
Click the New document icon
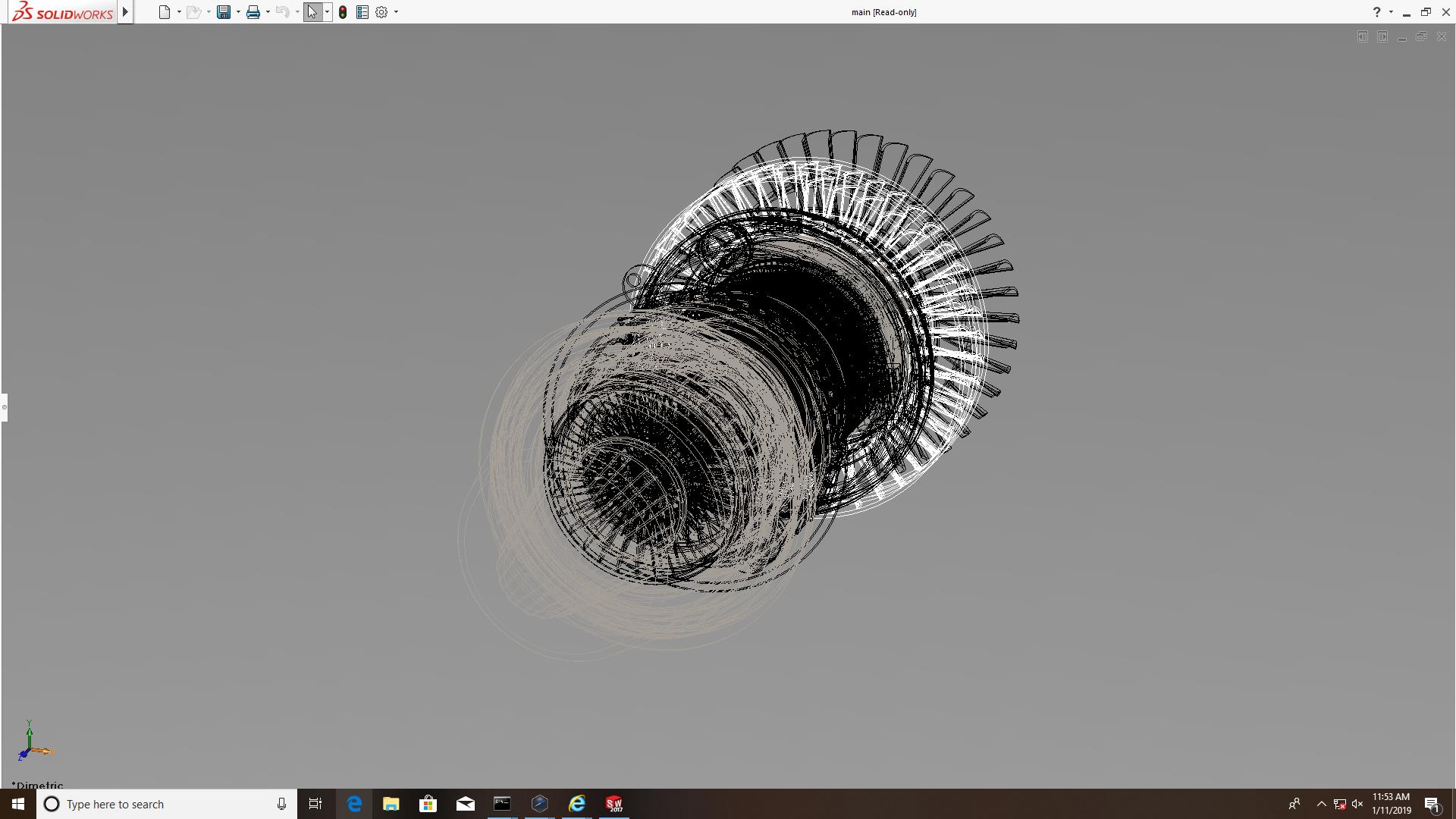(164, 12)
